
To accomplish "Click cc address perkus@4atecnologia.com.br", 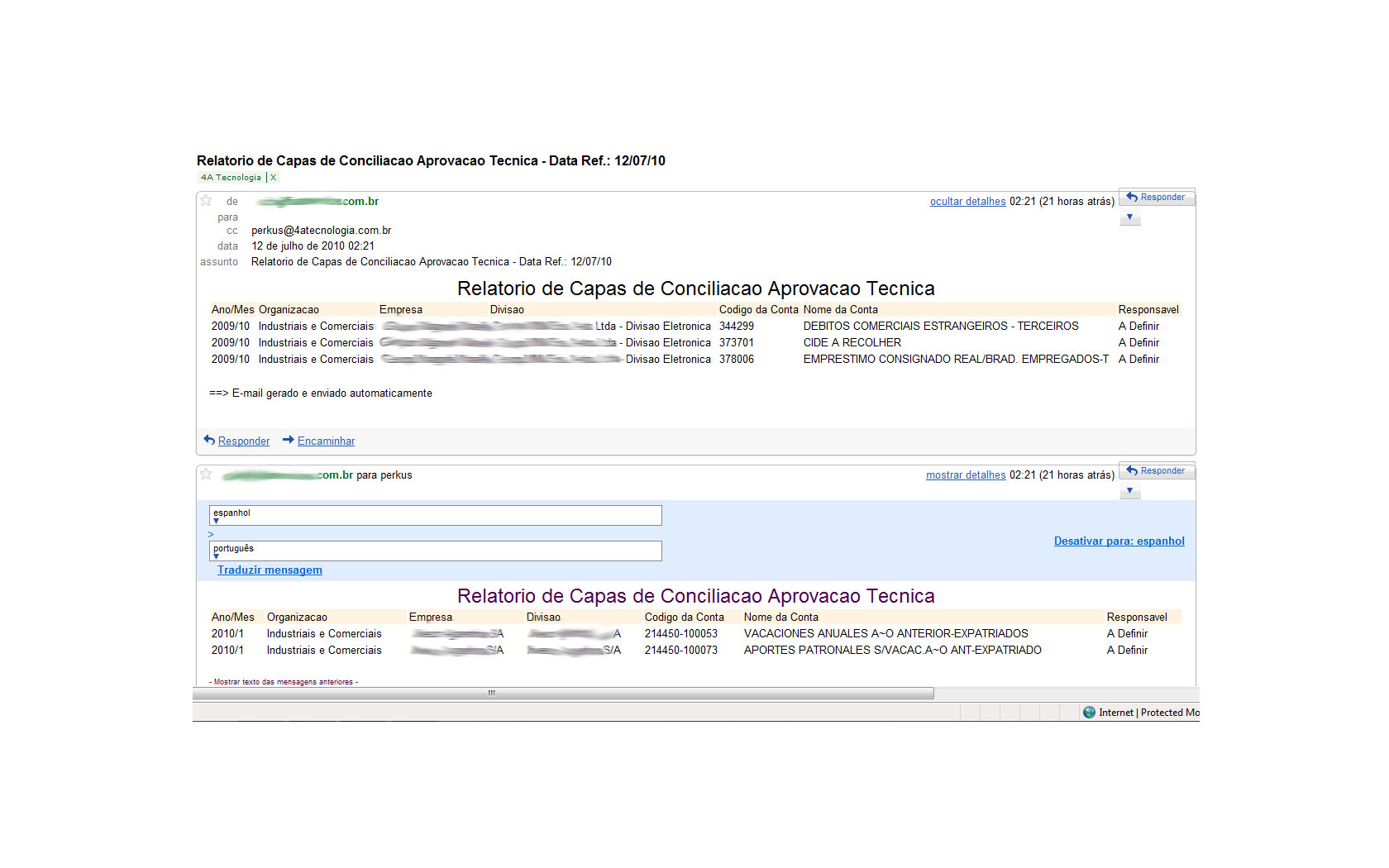I will (321, 231).
